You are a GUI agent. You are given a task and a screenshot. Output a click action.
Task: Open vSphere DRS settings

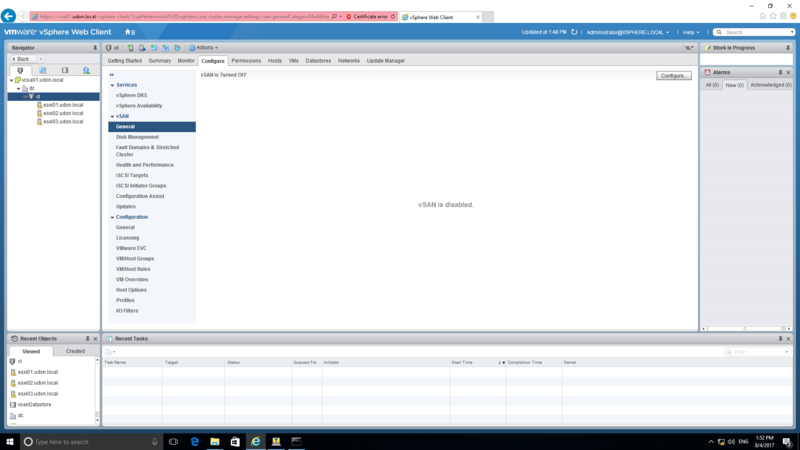coord(131,95)
